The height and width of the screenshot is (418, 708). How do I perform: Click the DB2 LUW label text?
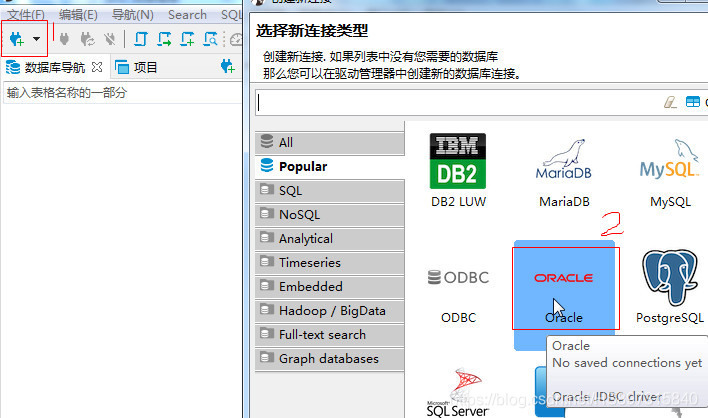coord(458,202)
